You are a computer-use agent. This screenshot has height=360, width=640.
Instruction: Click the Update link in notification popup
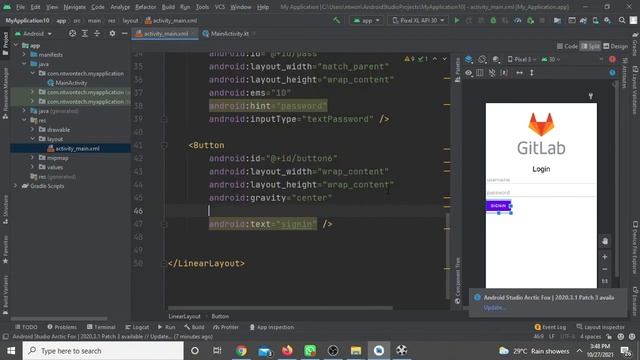tap(494, 308)
